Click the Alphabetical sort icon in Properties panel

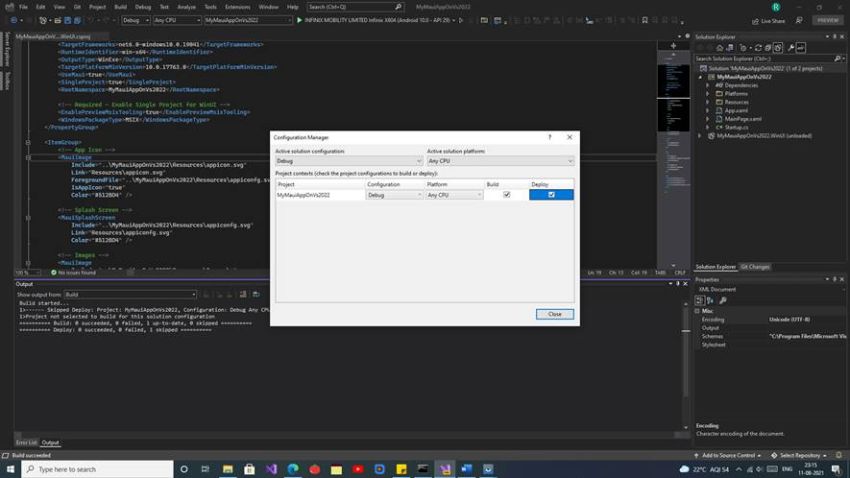click(x=710, y=300)
